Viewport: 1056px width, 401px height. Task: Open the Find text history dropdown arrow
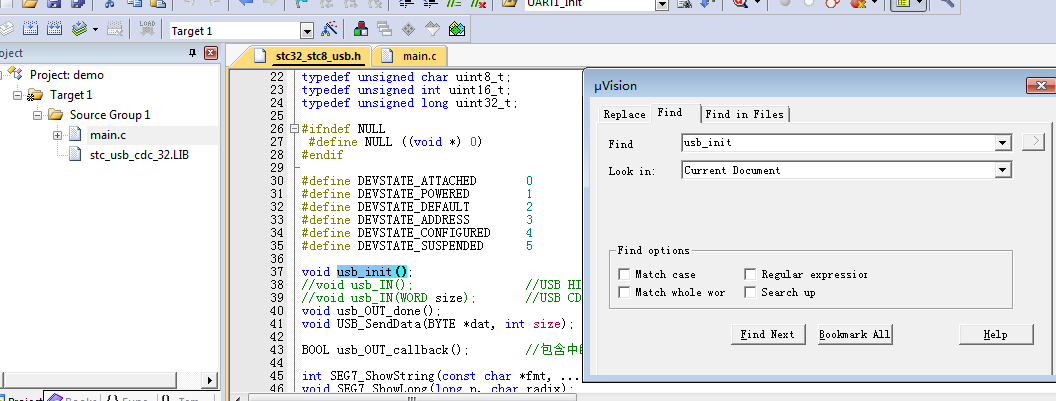1003,143
